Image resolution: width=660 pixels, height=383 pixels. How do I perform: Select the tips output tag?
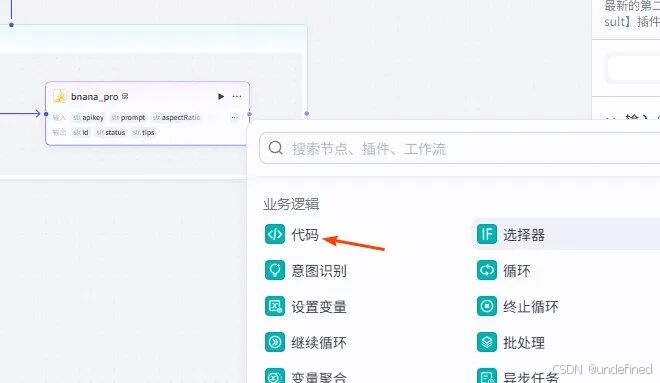tap(144, 133)
